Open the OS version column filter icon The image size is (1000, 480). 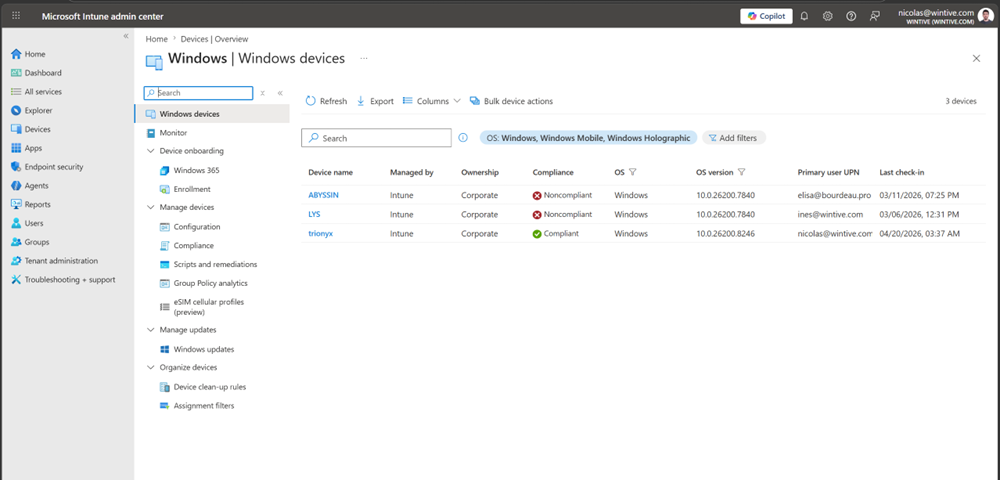742,172
